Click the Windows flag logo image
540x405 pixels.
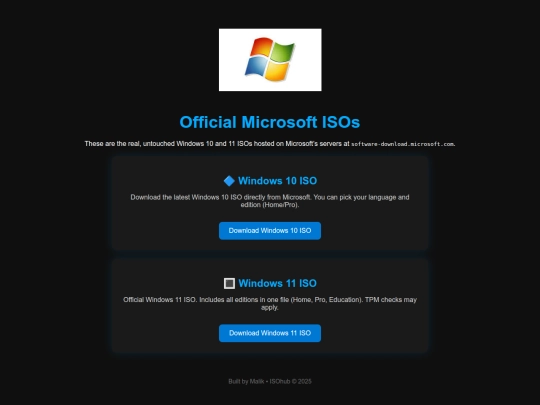pyautogui.click(x=270, y=60)
